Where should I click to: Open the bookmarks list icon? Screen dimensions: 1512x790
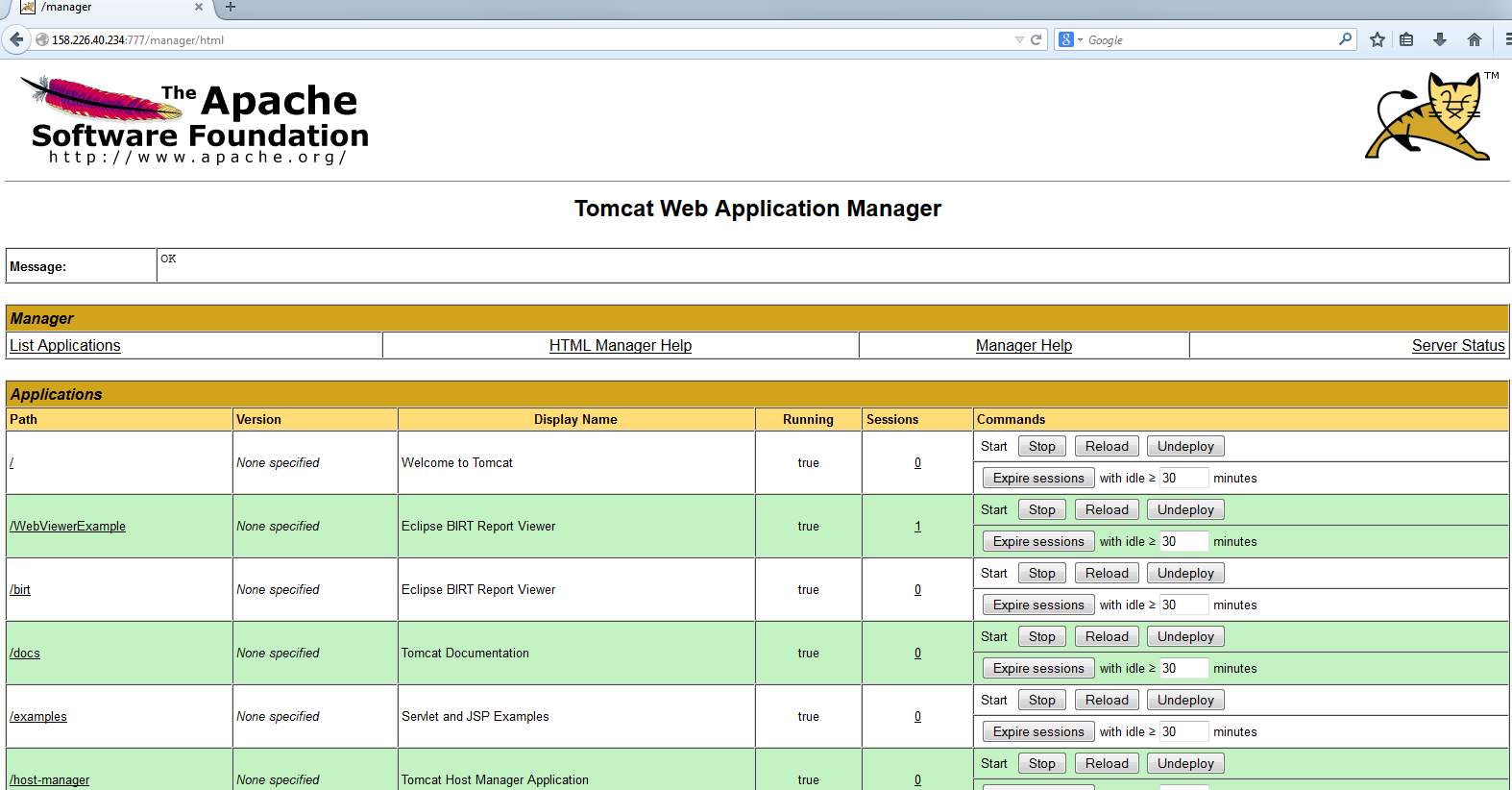click(x=1406, y=39)
